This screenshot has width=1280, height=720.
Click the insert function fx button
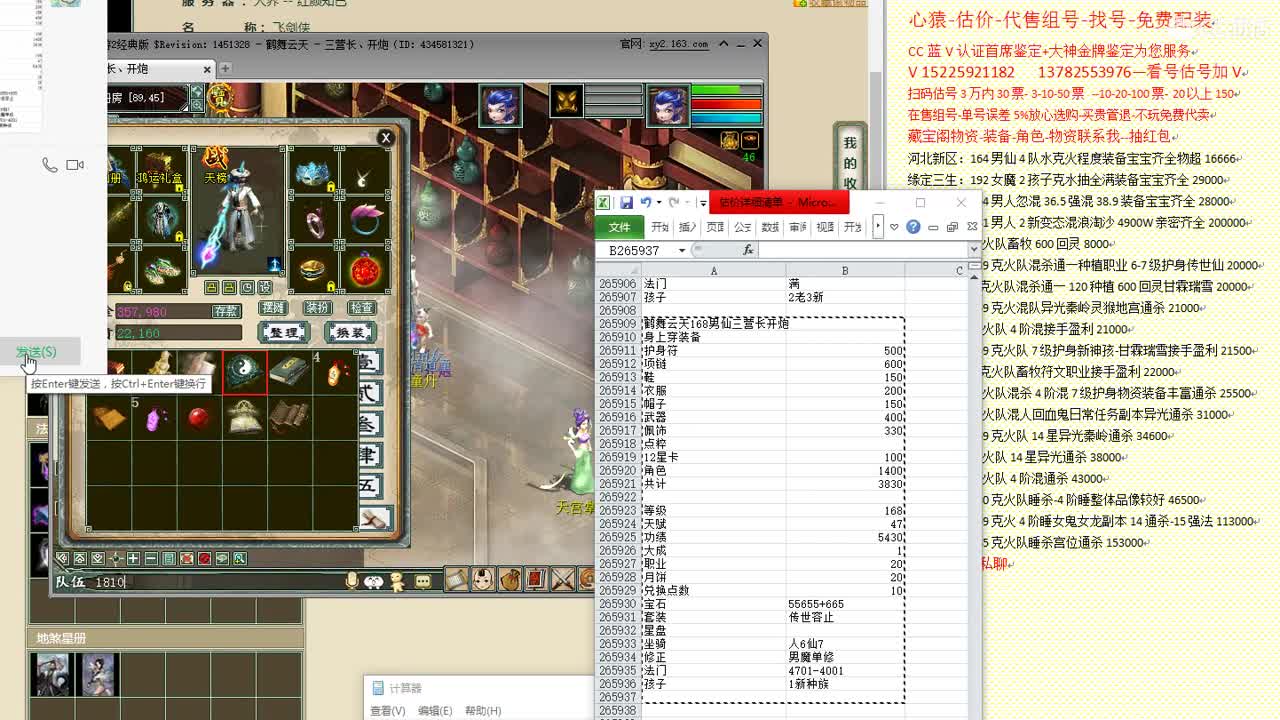[x=747, y=250]
